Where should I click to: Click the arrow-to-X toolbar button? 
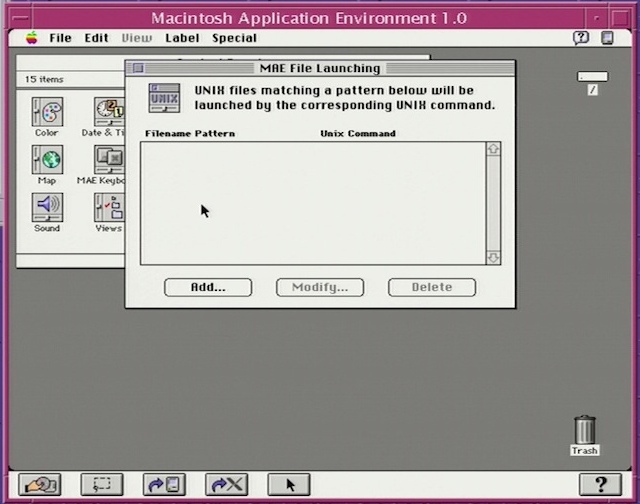click(x=227, y=484)
